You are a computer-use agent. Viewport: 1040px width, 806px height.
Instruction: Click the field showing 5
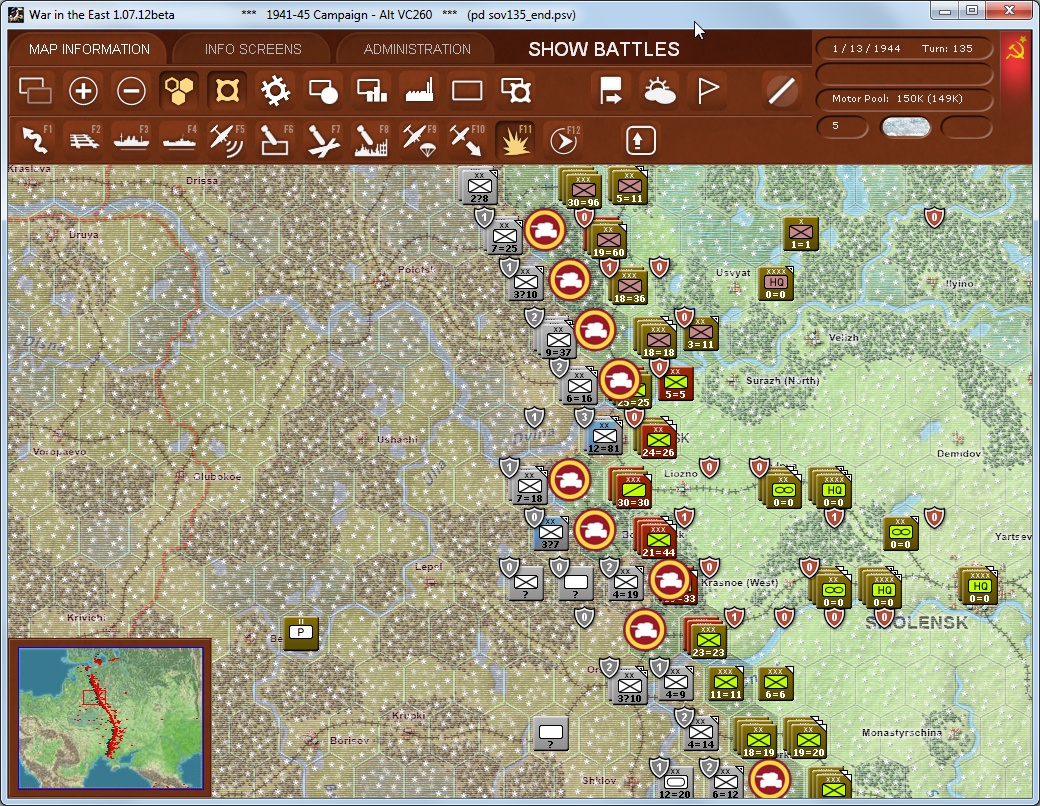point(841,126)
